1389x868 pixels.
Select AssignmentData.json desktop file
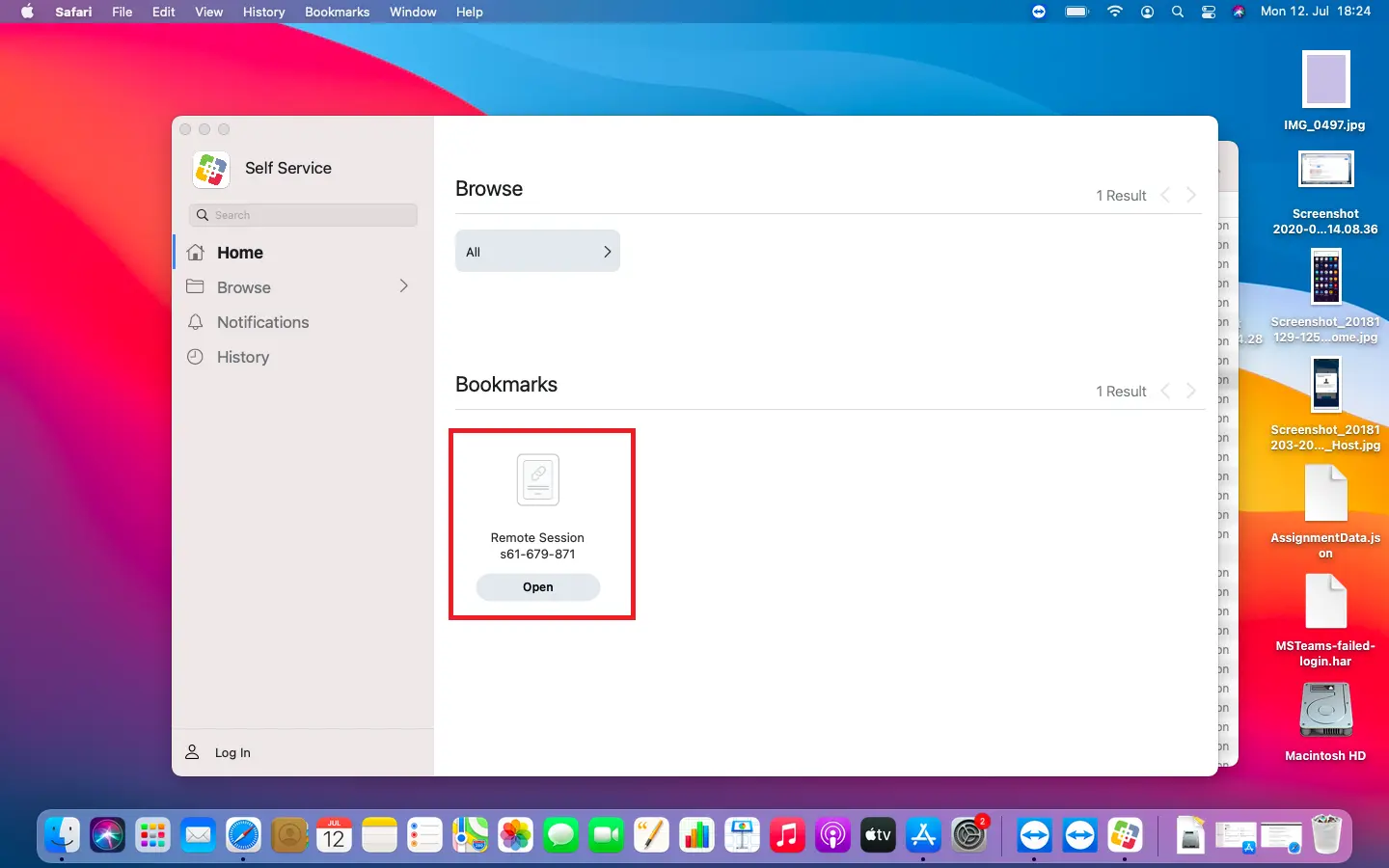1326,512
